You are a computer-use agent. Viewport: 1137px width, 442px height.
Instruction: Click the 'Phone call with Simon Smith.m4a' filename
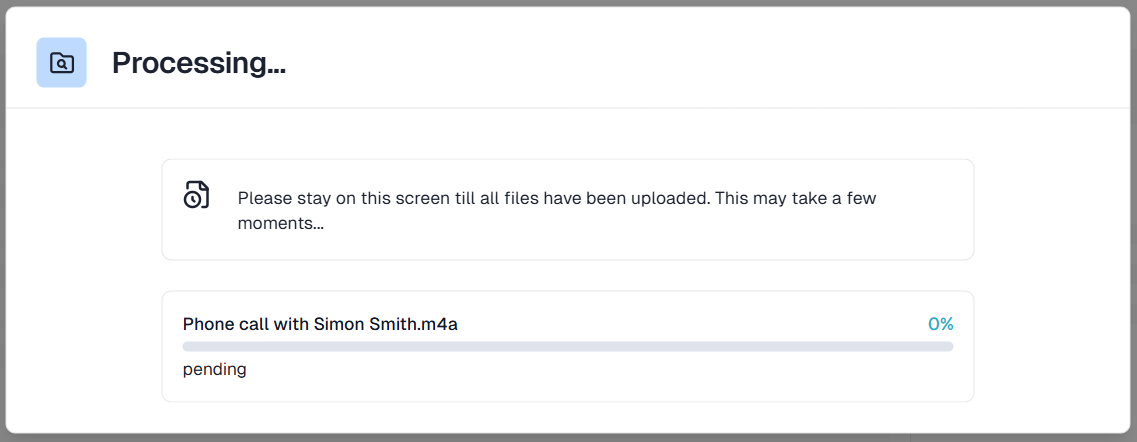pyautogui.click(x=320, y=324)
